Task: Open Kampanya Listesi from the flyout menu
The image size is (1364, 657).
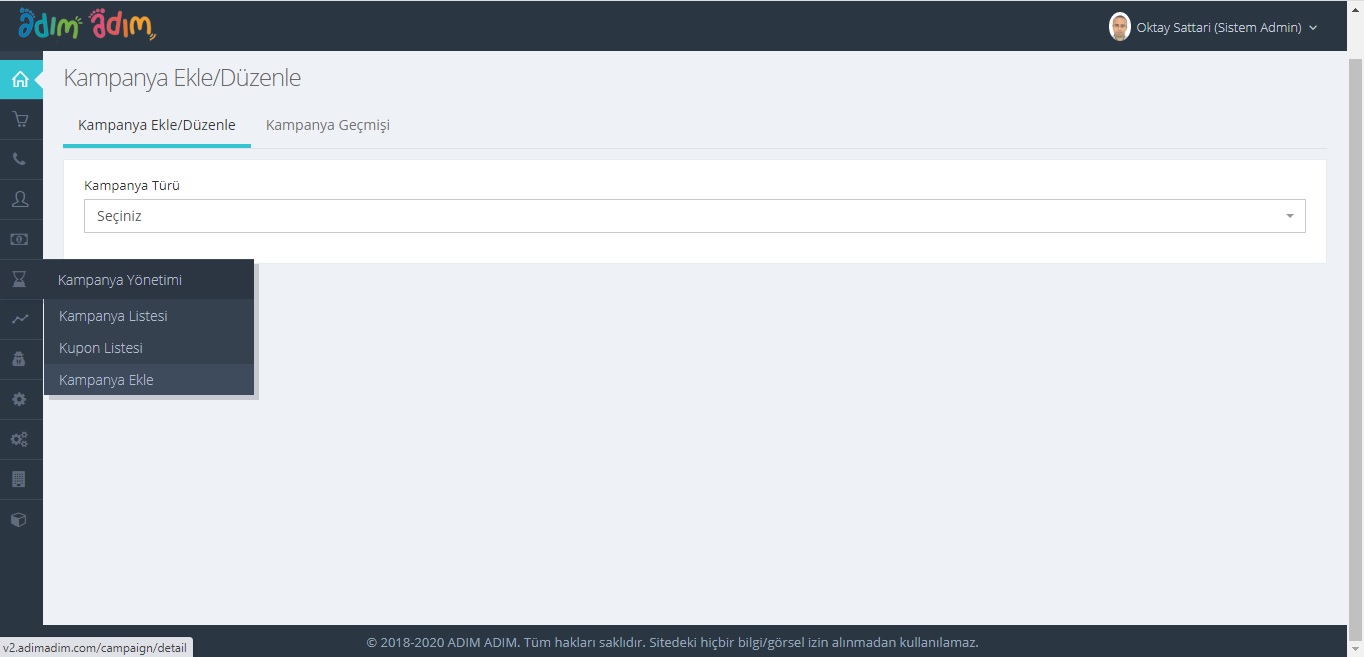Action: pos(113,316)
